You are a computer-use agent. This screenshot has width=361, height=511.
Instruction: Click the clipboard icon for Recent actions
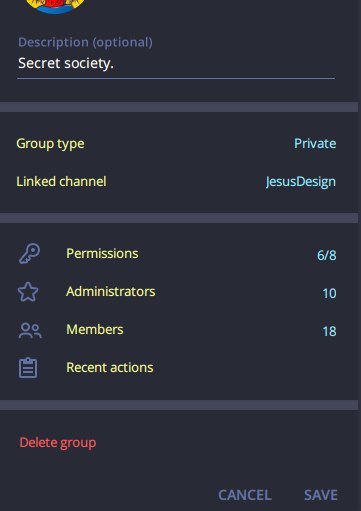point(28,368)
